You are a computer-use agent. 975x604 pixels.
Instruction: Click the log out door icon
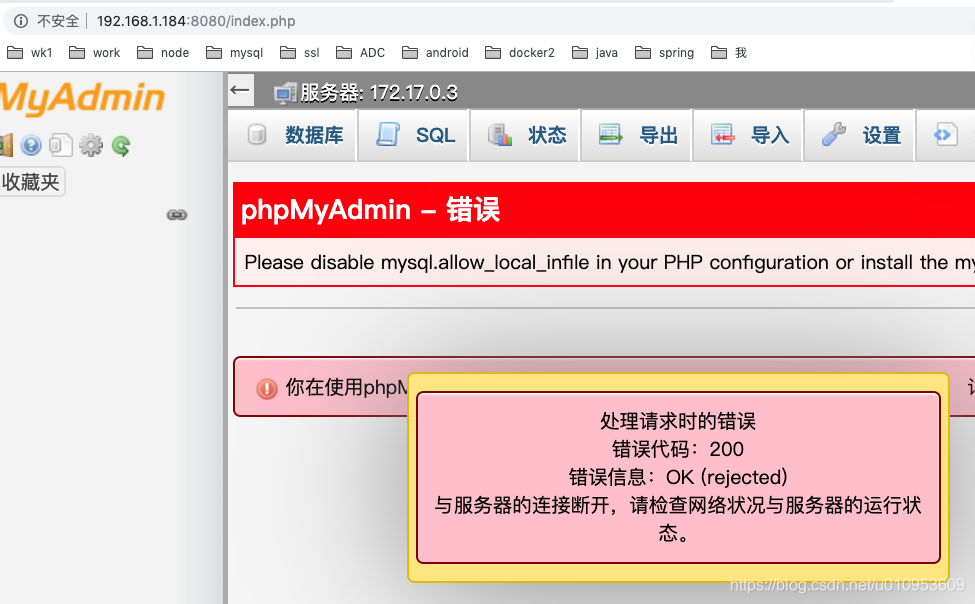coord(6,146)
